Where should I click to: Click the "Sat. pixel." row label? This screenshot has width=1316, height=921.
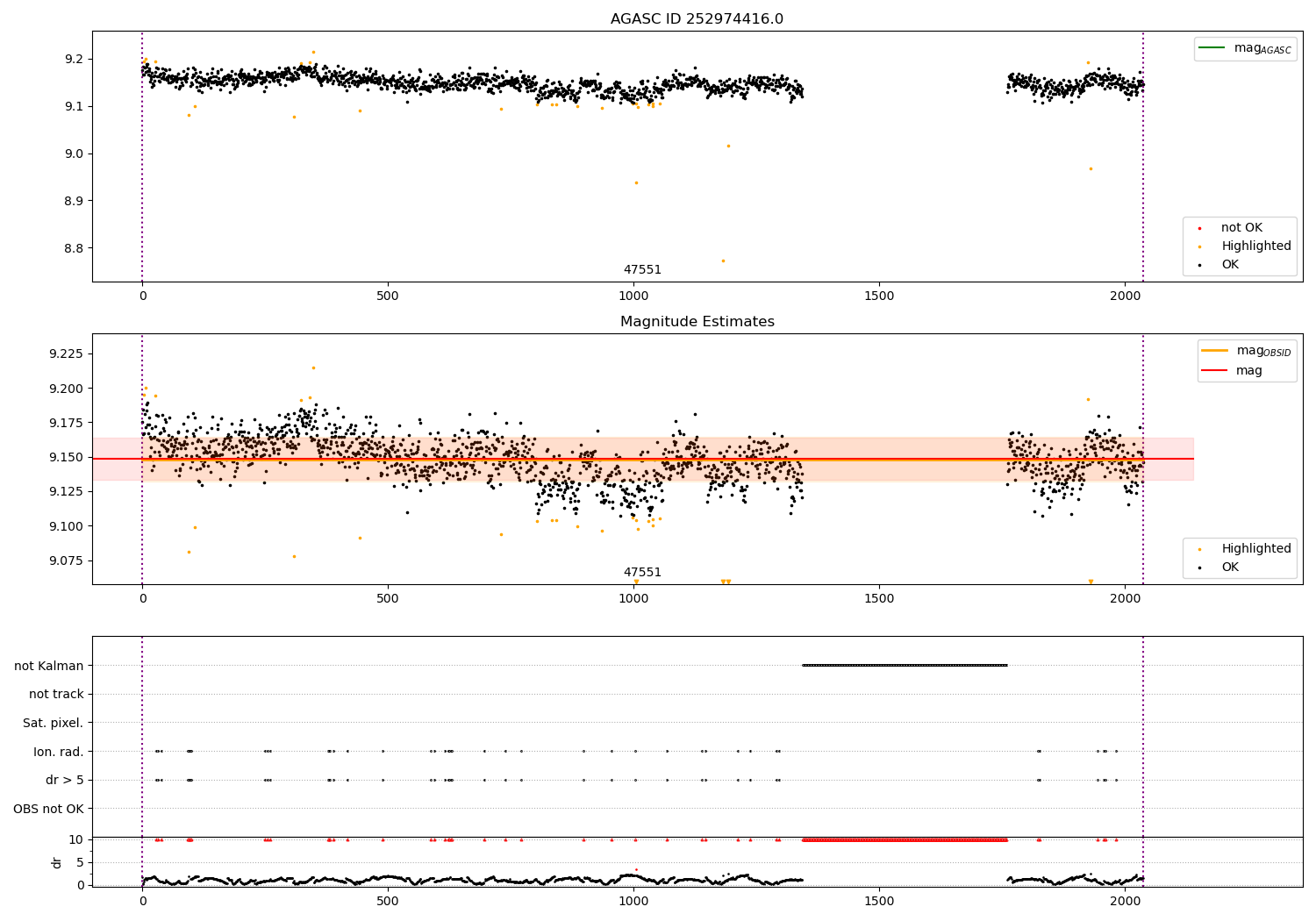(x=54, y=723)
